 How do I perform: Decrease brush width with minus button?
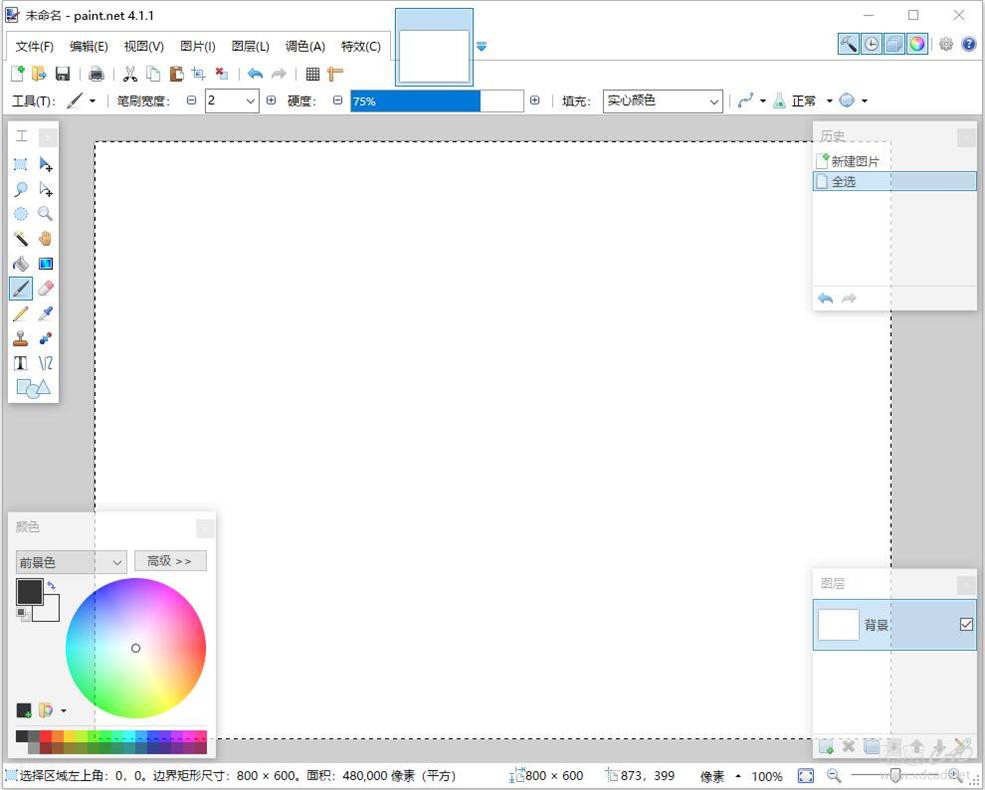click(x=192, y=100)
